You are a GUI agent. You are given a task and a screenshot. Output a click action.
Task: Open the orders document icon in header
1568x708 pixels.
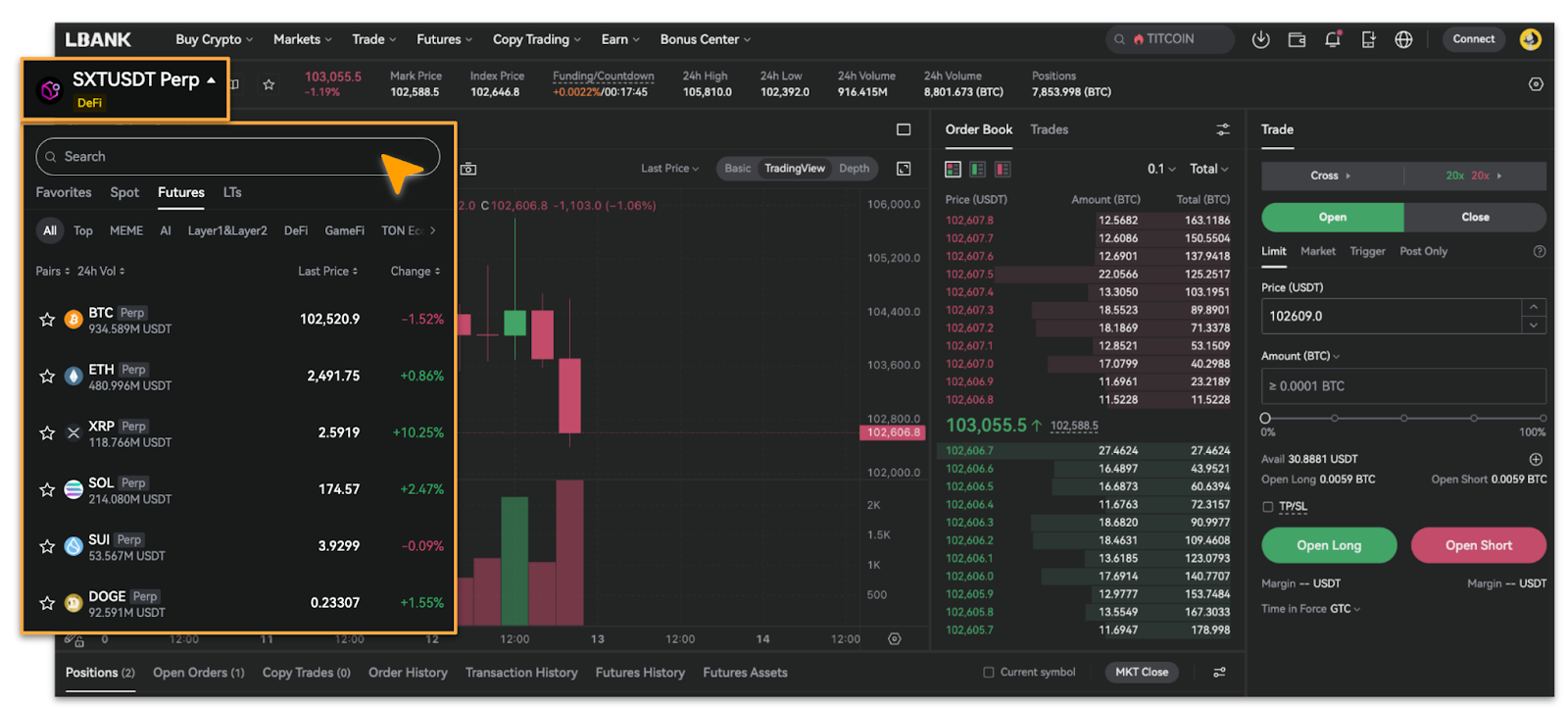click(x=1368, y=39)
